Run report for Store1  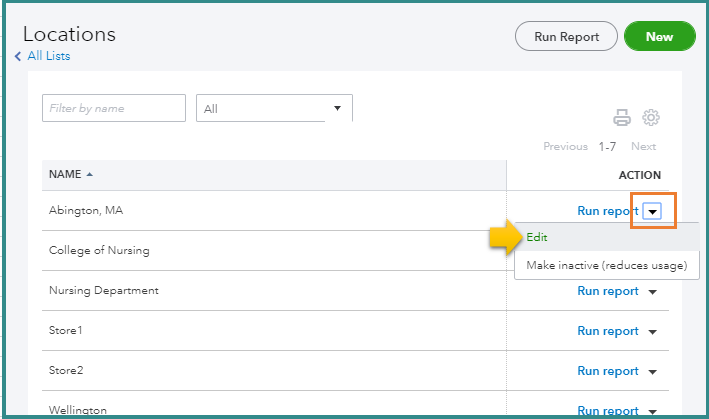(x=608, y=332)
